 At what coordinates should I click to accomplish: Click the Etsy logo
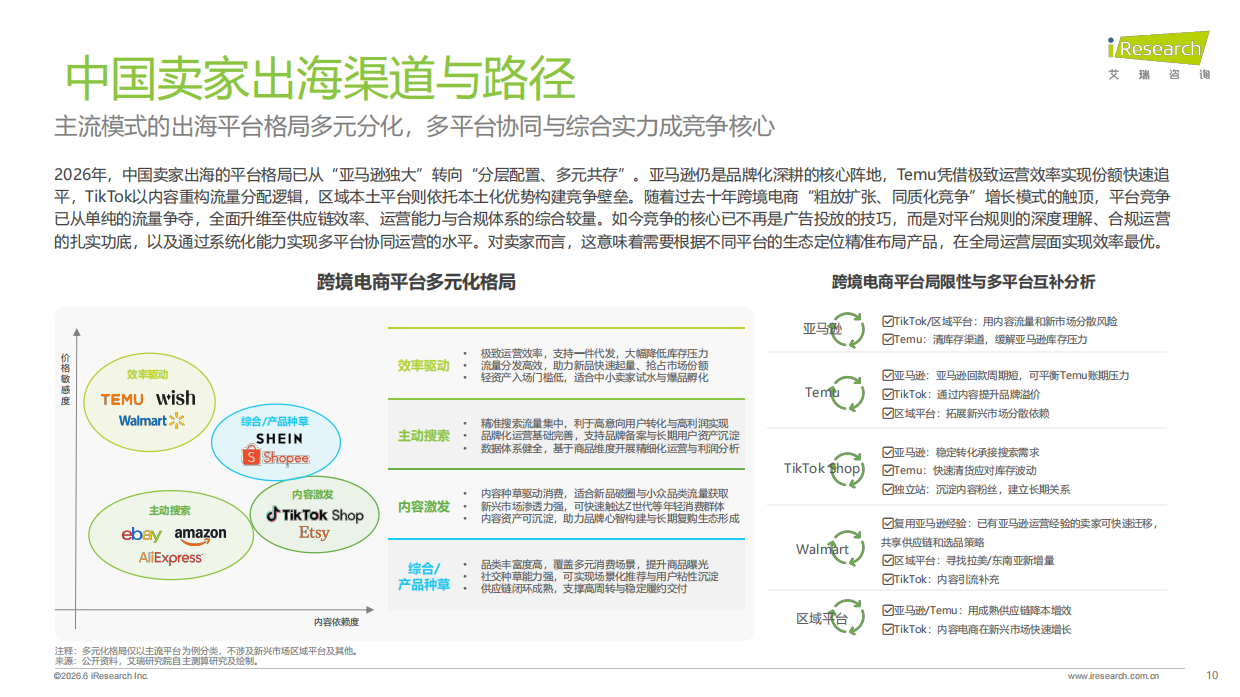[314, 533]
